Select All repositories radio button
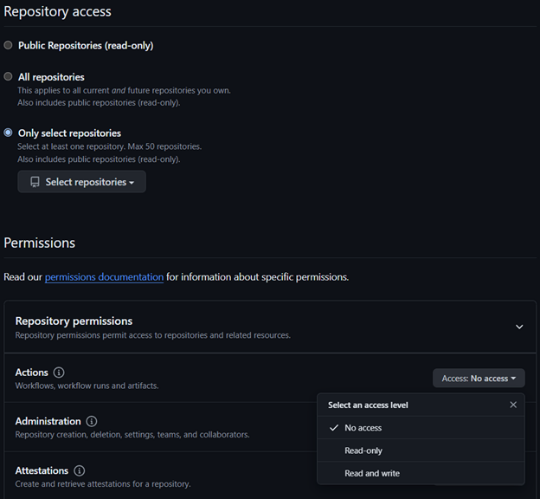 coord(8,76)
